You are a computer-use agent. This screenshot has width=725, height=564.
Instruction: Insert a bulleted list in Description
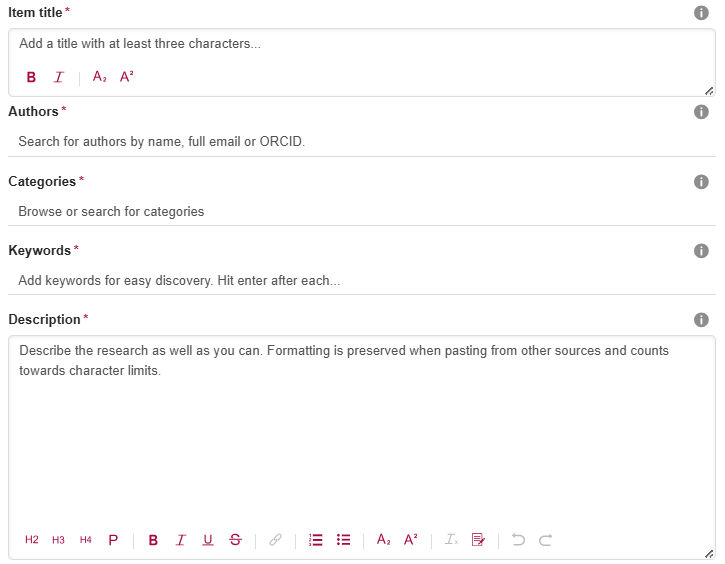point(344,540)
